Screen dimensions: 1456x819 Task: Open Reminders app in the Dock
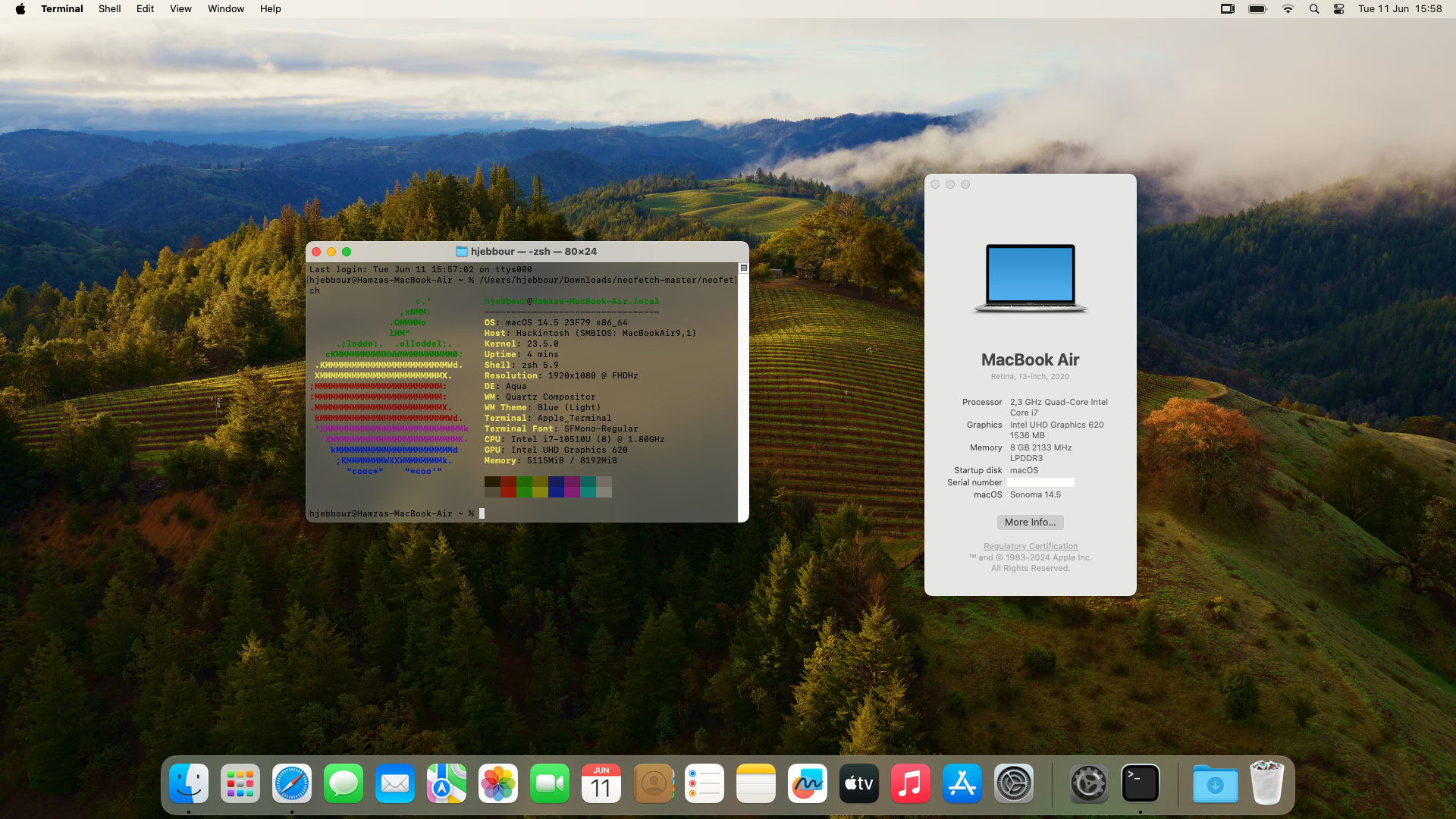[x=704, y=783]
